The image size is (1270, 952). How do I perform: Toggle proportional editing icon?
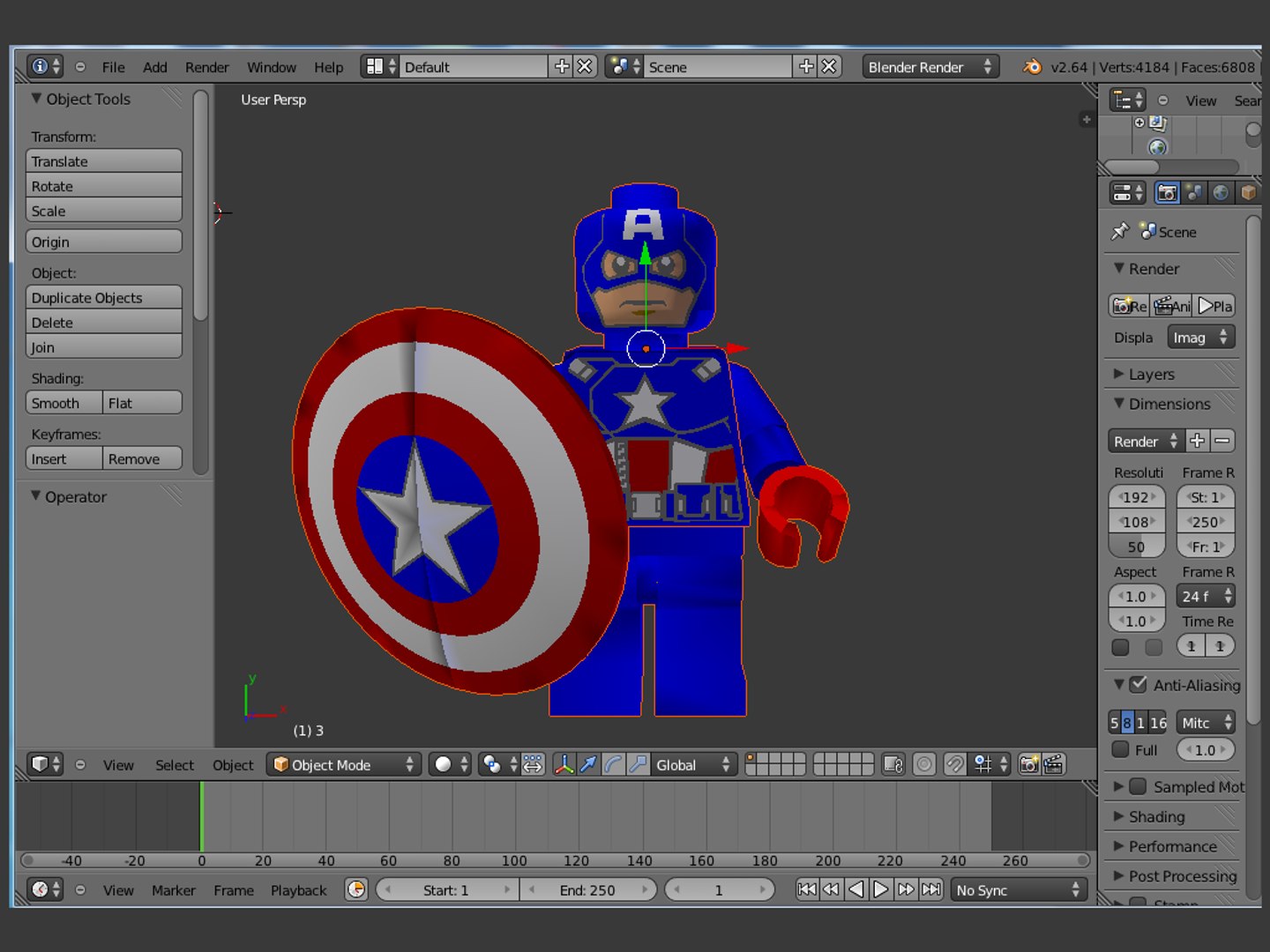(x=924, y=764)
